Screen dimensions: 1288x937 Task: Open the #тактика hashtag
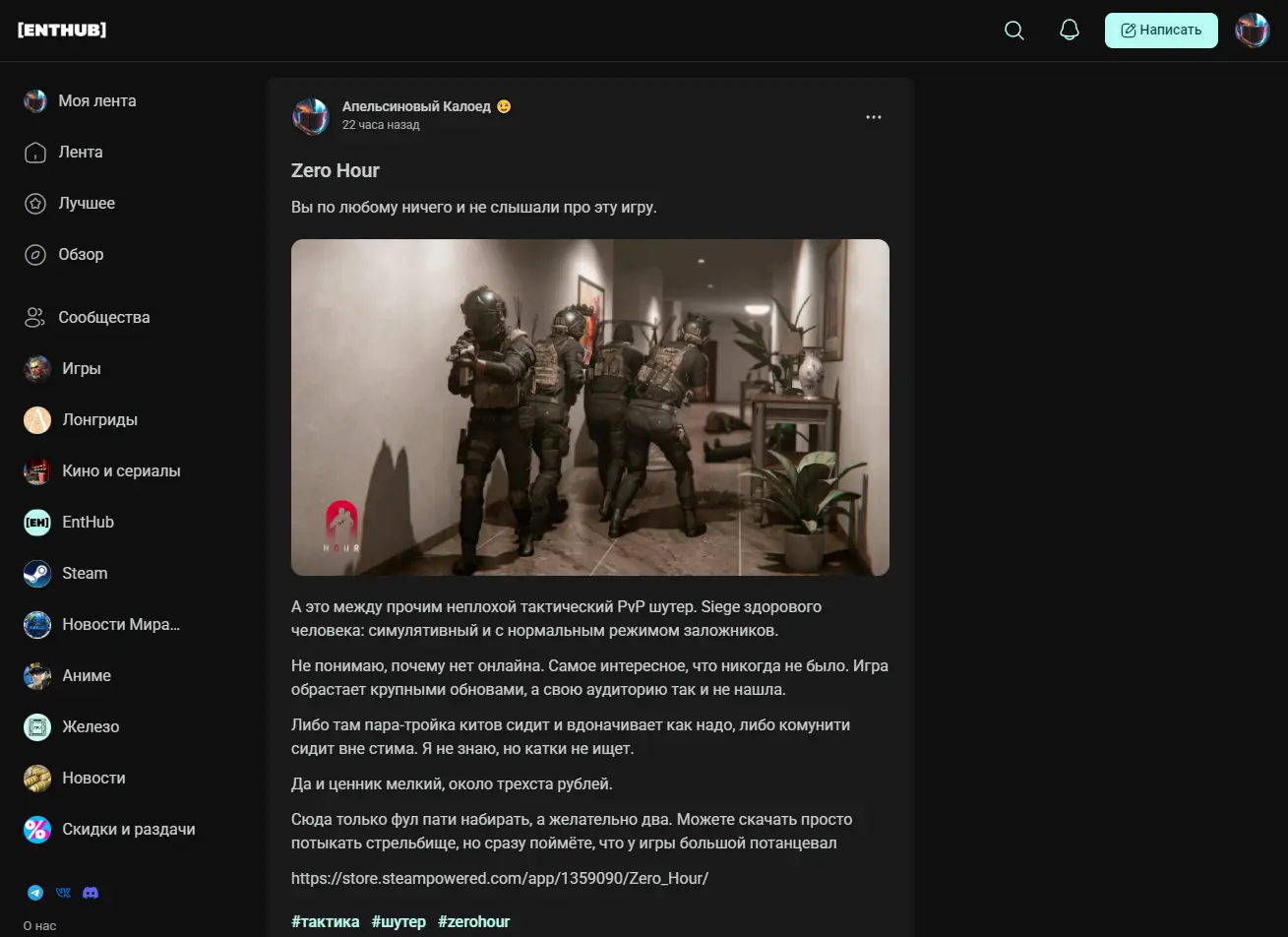tap(326, 922)
